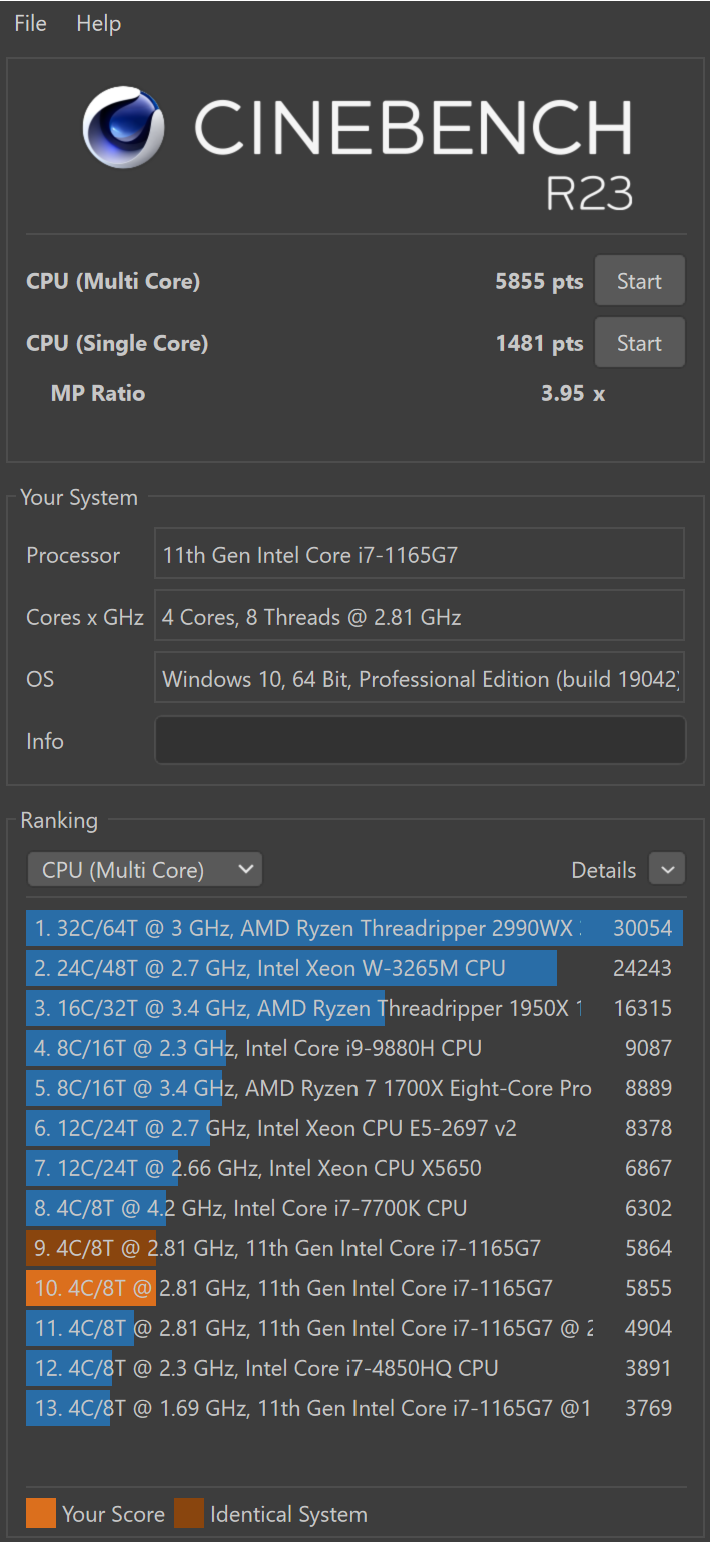Click inside the empty Info text field

coord(420,741)
